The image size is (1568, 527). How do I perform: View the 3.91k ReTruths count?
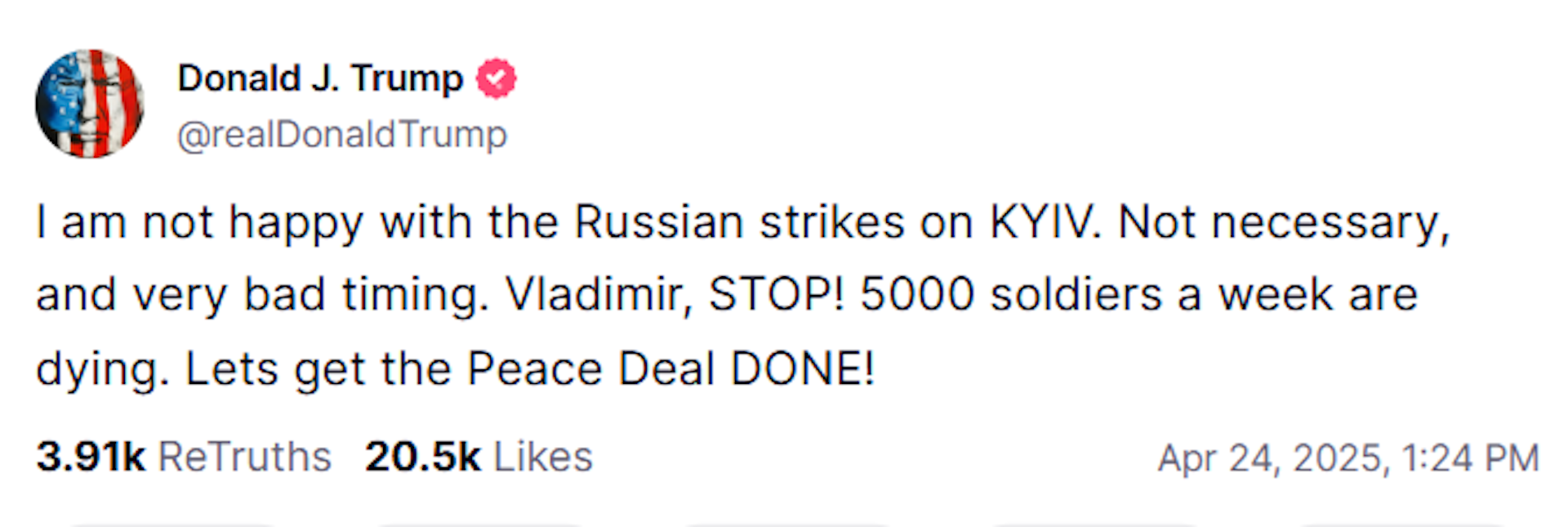(91, 457)
